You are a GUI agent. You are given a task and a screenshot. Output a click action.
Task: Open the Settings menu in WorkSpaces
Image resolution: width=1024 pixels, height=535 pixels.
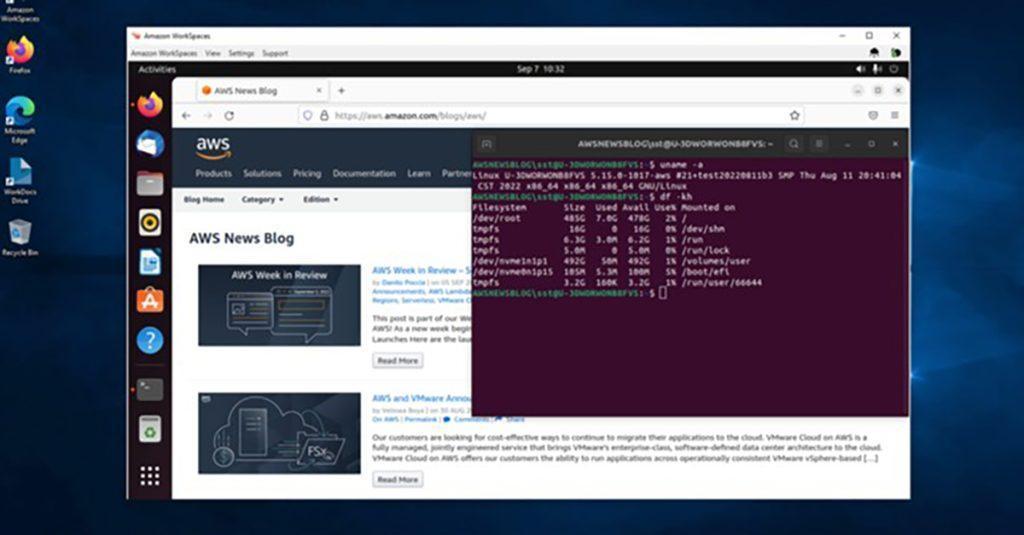[x=241, y=54]
